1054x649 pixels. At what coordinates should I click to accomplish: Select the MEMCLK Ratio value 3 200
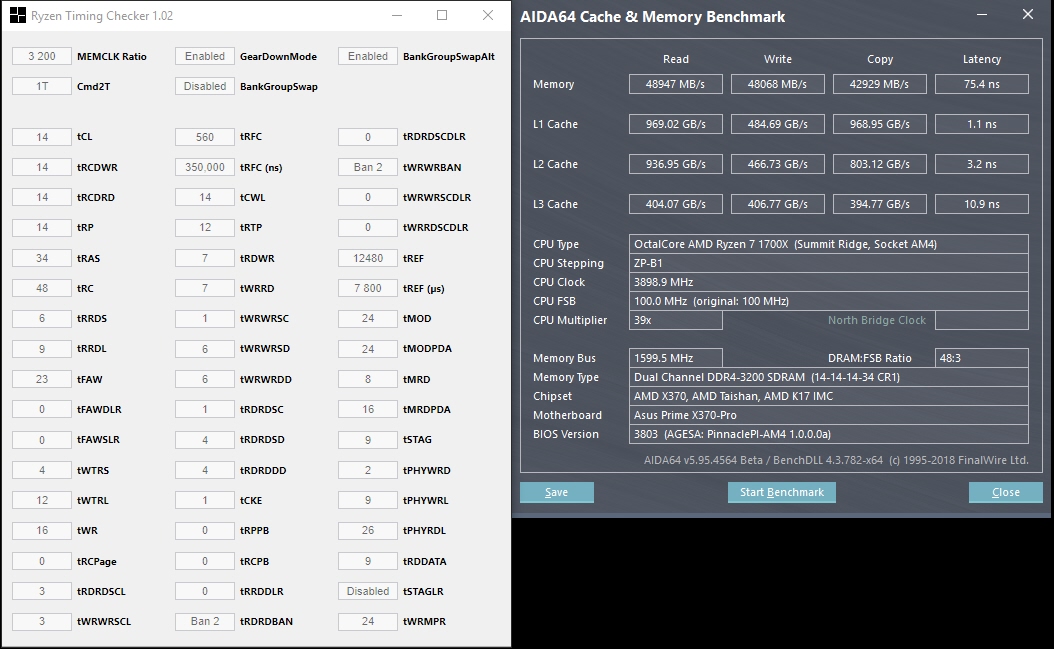[42, 56]
